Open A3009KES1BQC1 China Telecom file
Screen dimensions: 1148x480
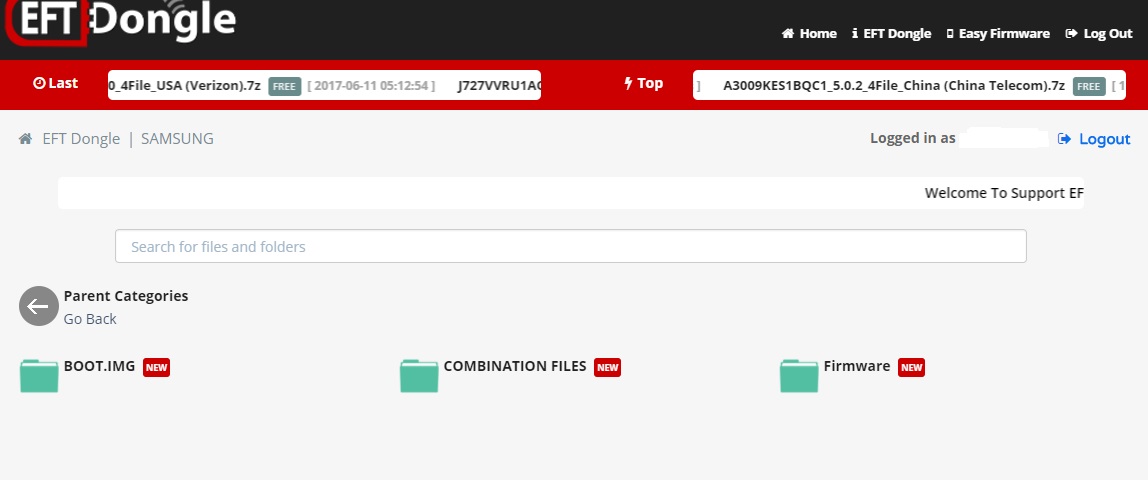pyautogui.click(x=894, y=86)
